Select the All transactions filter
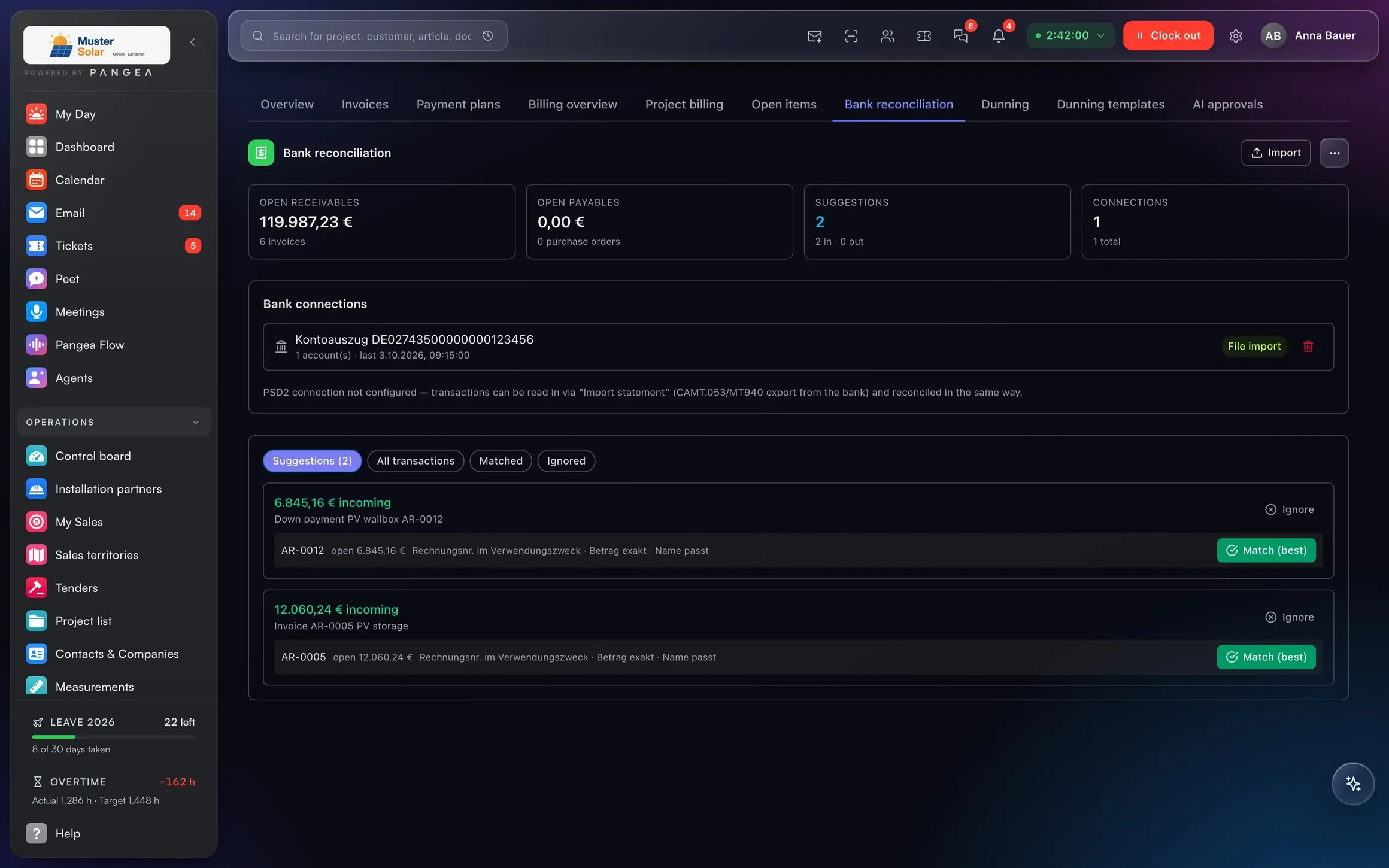 coord(416,460)
